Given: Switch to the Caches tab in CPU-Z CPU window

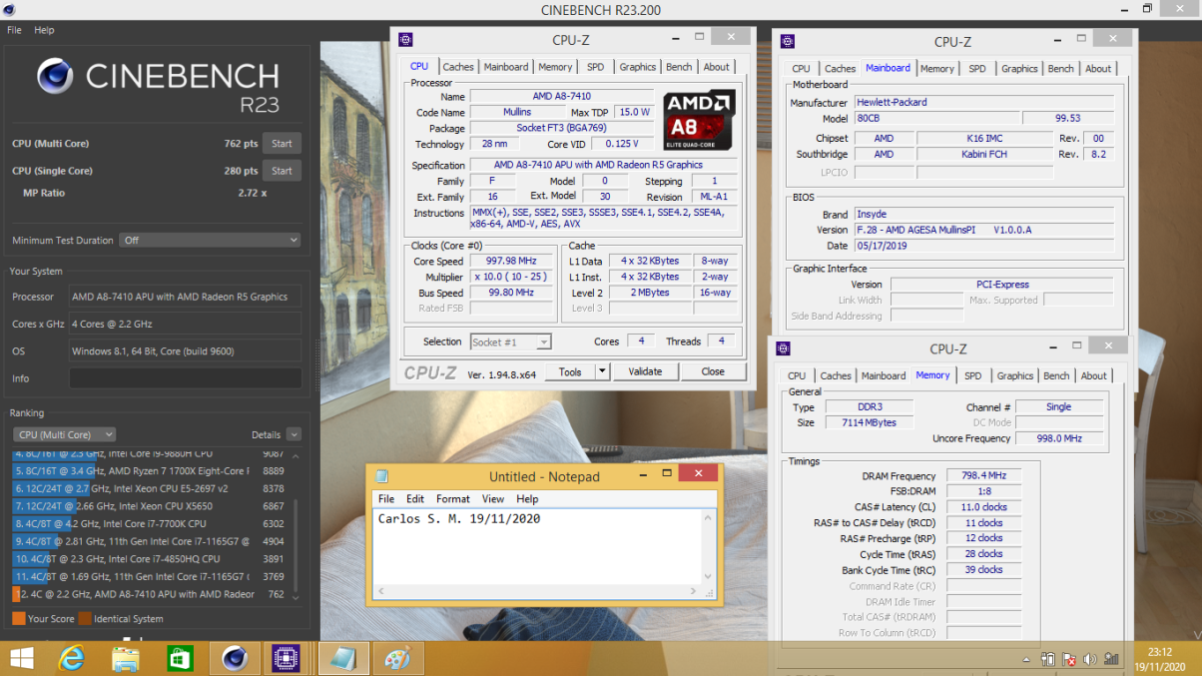Looking at the screenshot, I should (458, 67).
